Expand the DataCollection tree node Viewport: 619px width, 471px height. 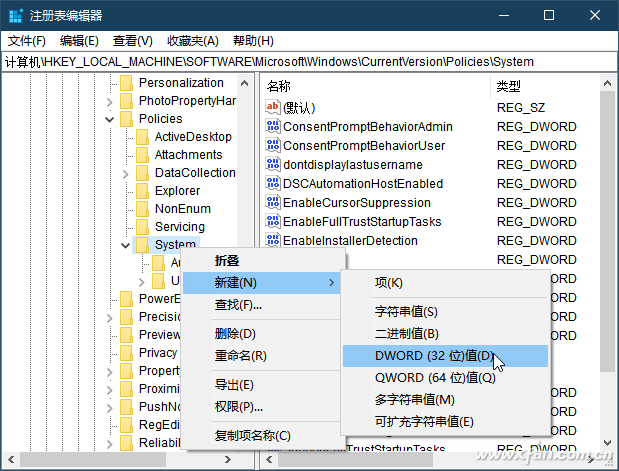click(126, 174)
